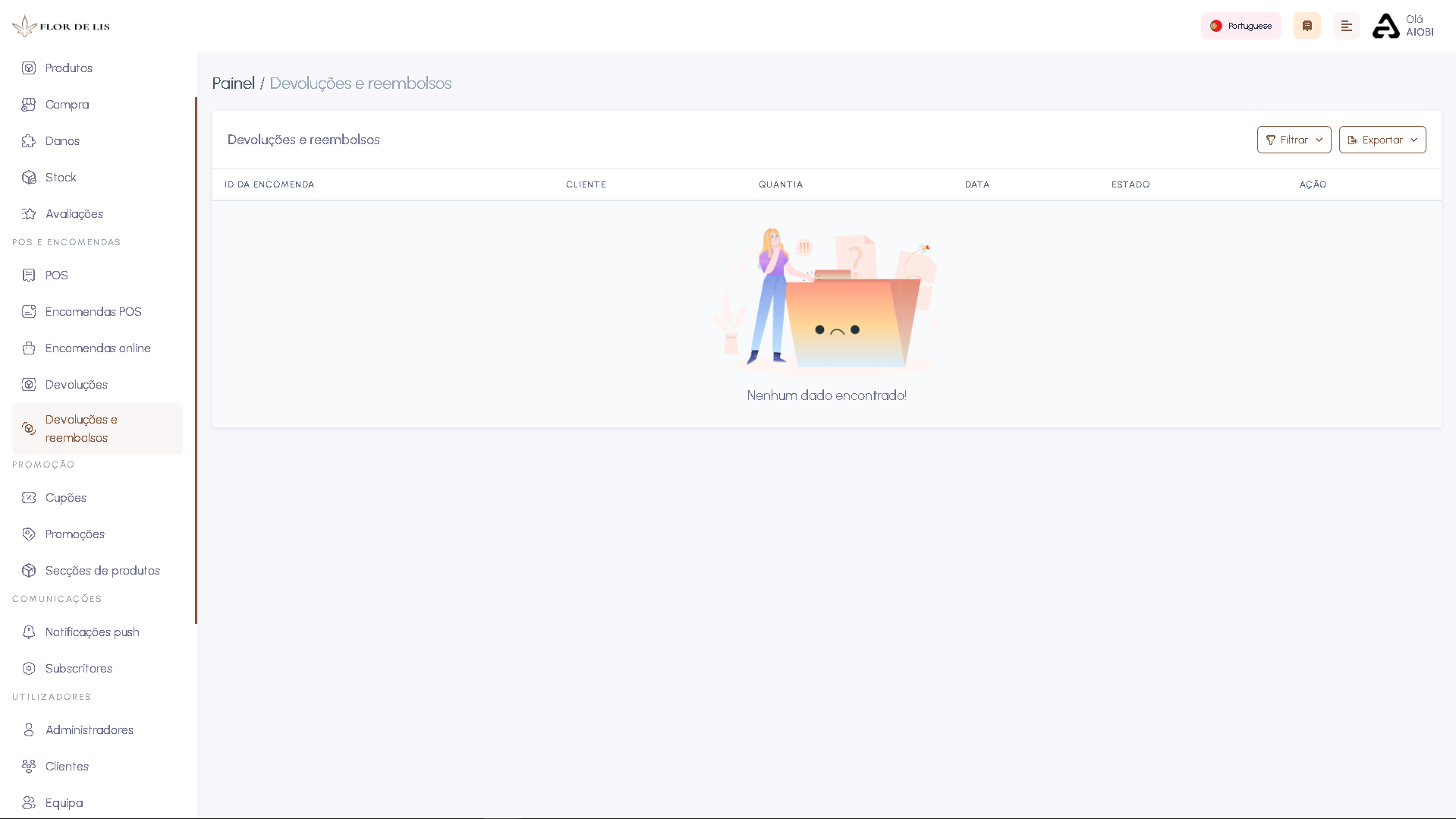Image resolution: width=1456 pixels, height=819 pixels.
Task: Click the Avaliações star icon
Action: click(29, 213)
